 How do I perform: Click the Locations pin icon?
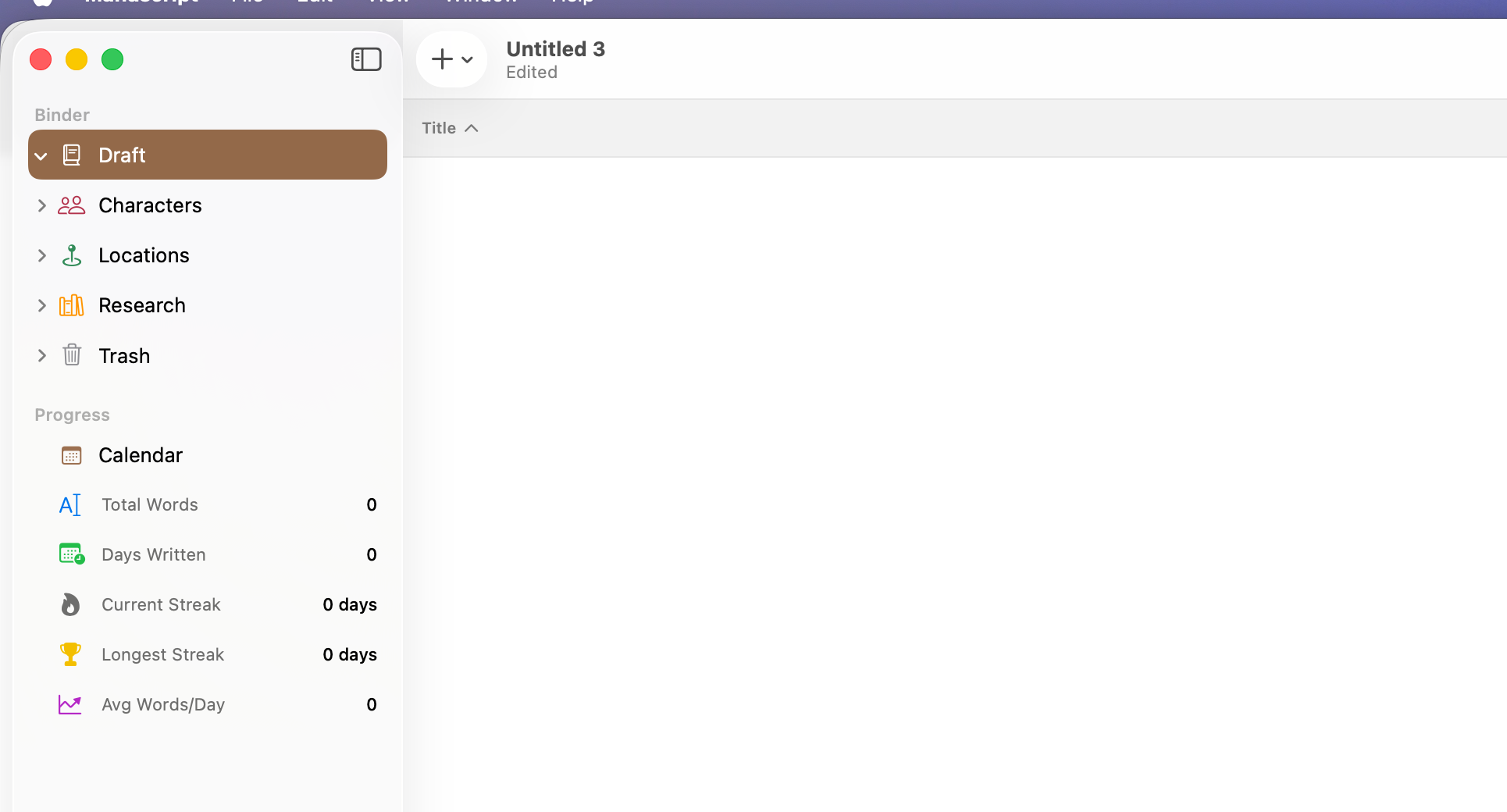[72, 255]
